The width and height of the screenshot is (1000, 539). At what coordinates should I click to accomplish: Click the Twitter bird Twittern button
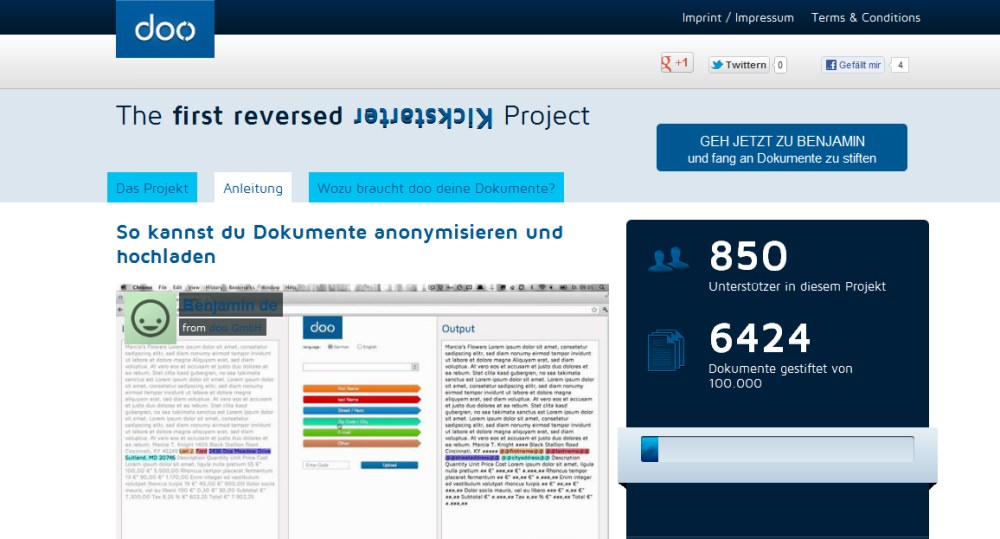739,64
